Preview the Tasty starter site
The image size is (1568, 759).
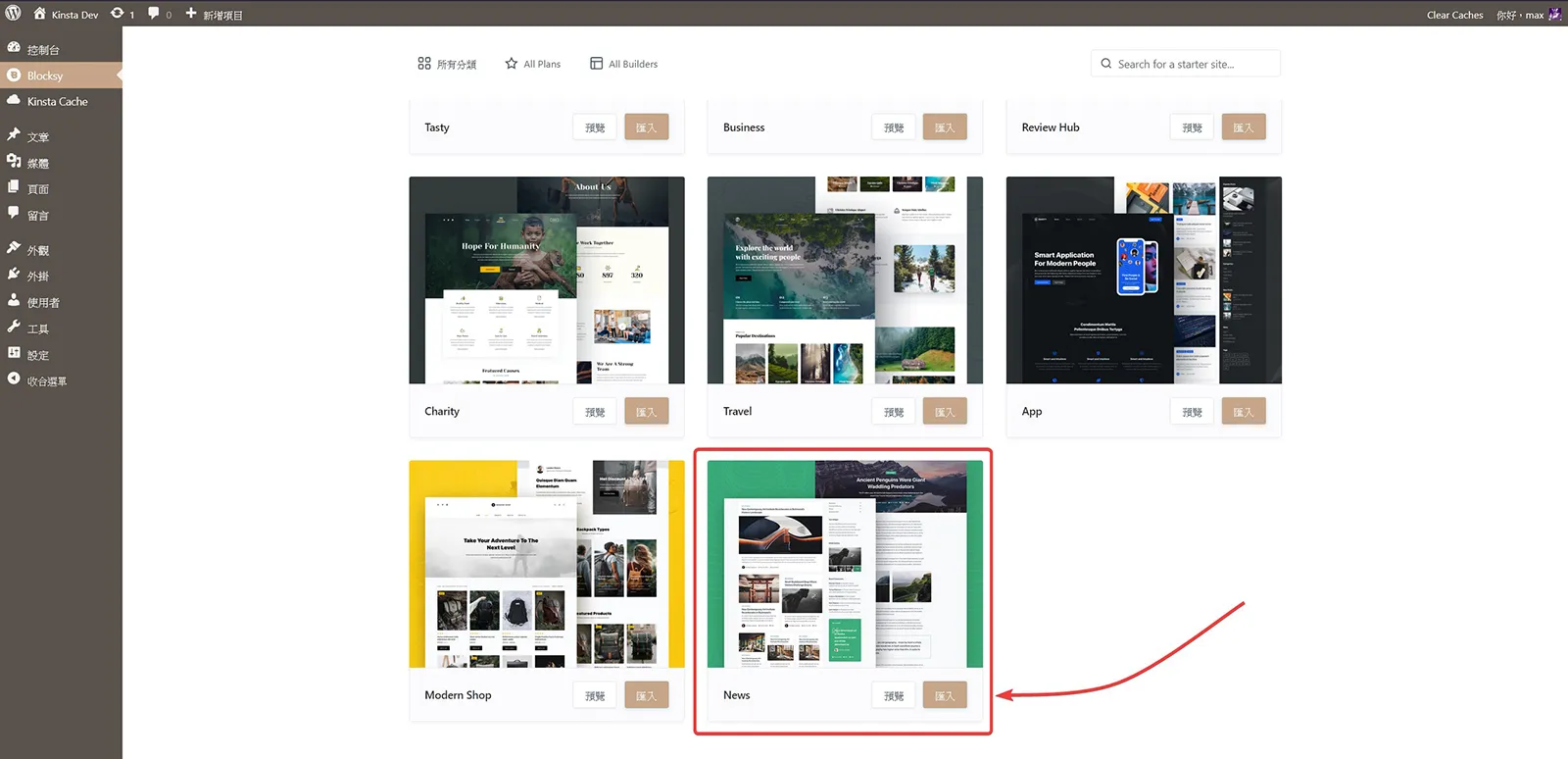(595, 127)
